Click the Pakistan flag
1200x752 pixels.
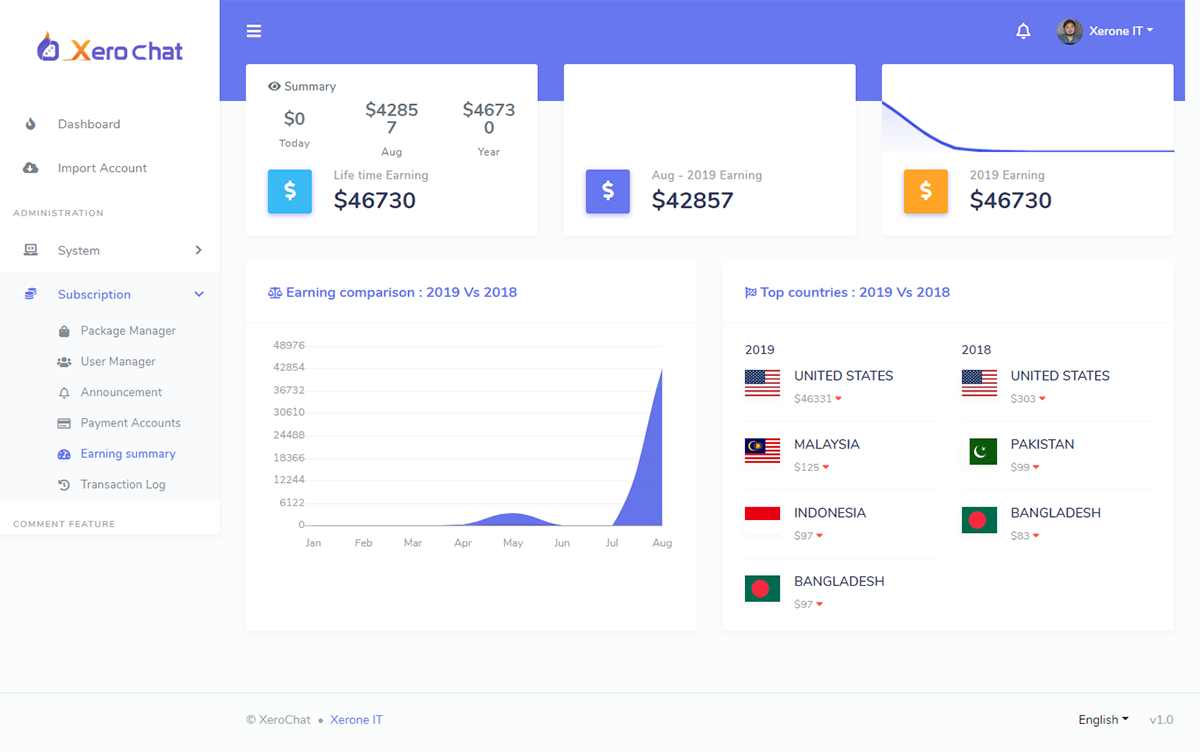tap(983, 452)
